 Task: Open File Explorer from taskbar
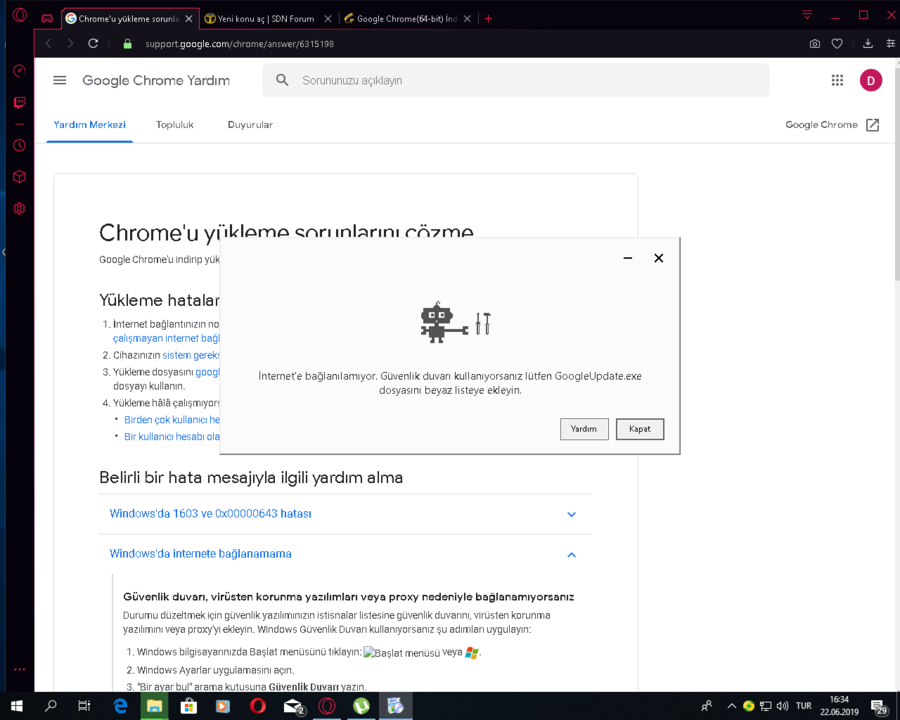pyautogui.click(x=154, y=706)
